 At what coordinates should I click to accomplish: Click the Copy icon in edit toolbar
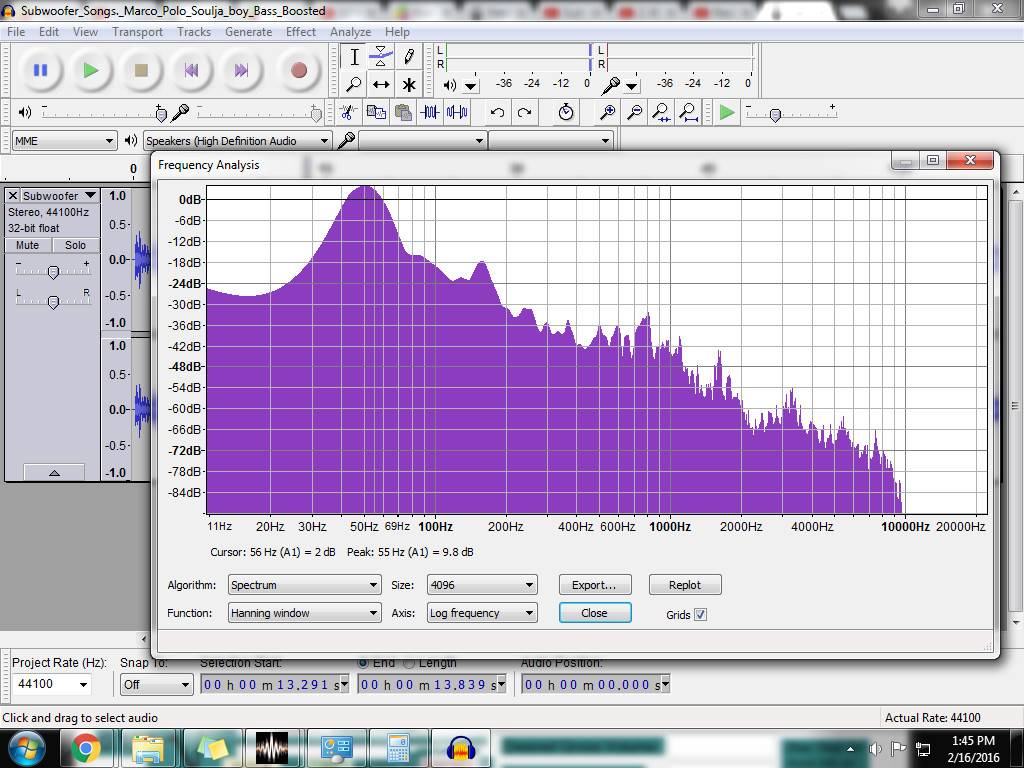[376, 112]
